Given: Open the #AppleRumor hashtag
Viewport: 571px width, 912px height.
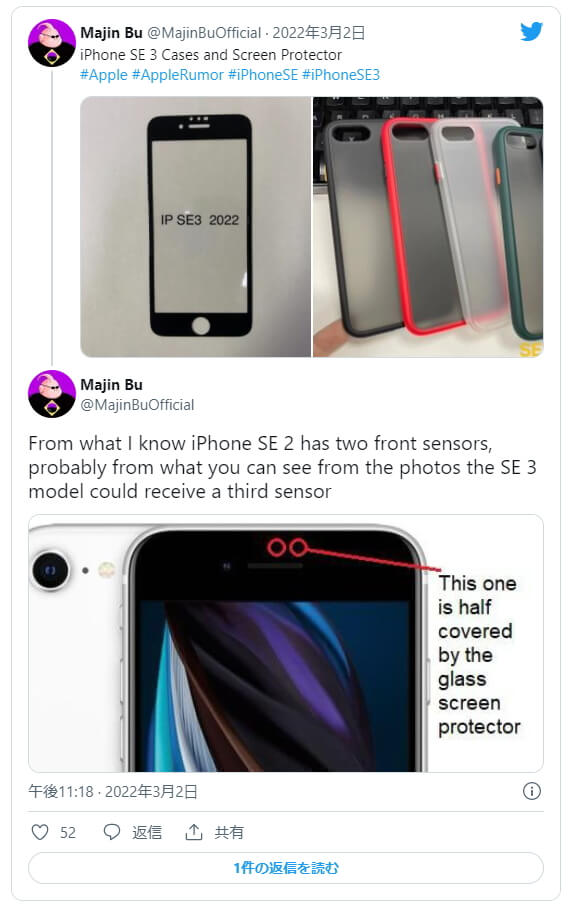Looking at the screenshot, I should [178, 74].
